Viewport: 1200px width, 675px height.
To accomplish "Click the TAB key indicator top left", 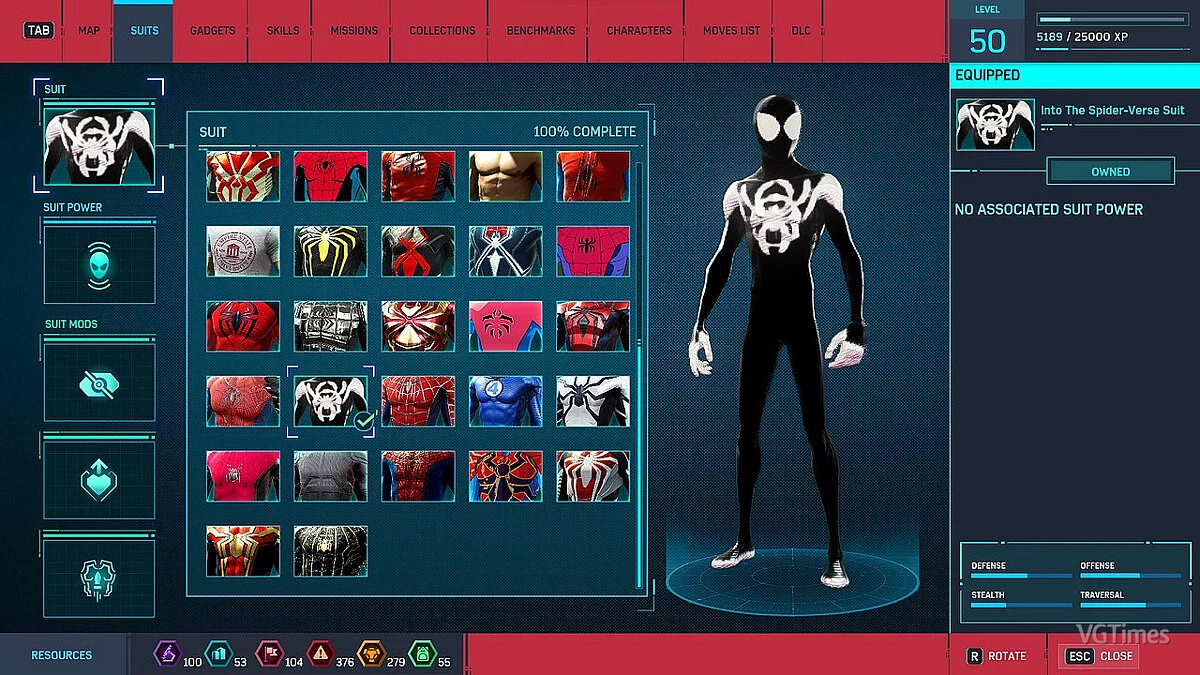I will (x=38, y=30).
